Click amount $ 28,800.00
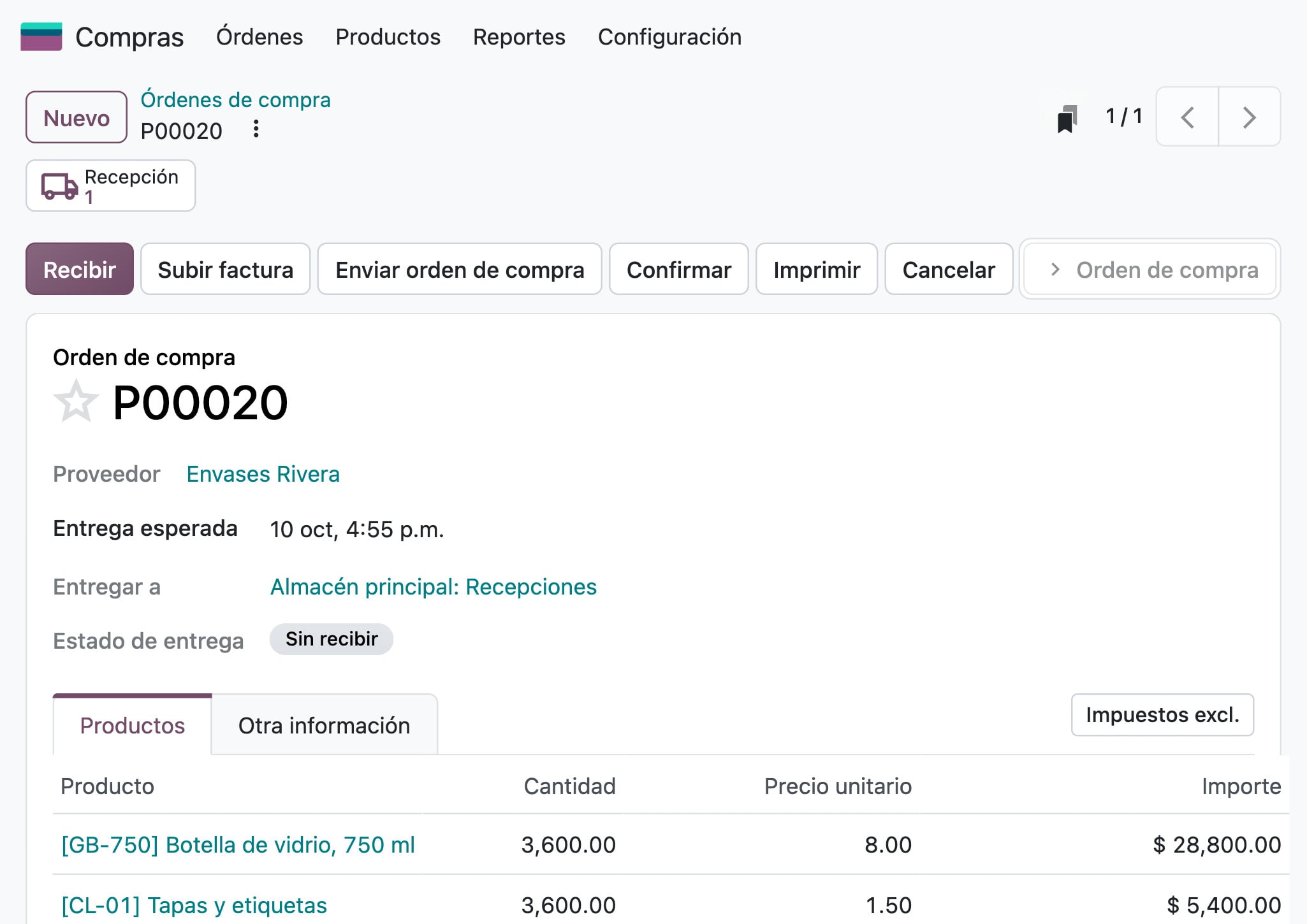This screenshot has width=1307, height=924. (x=1217, y=844)
